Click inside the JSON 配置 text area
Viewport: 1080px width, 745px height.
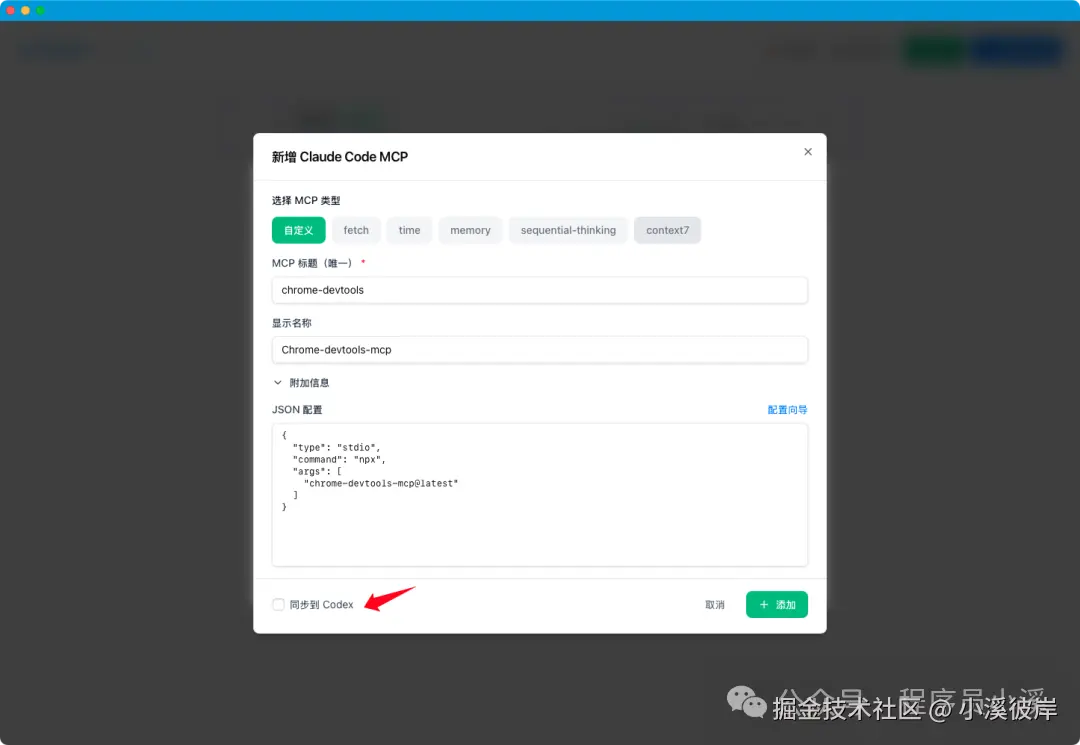pyautogui.click(x=539, y=495)
